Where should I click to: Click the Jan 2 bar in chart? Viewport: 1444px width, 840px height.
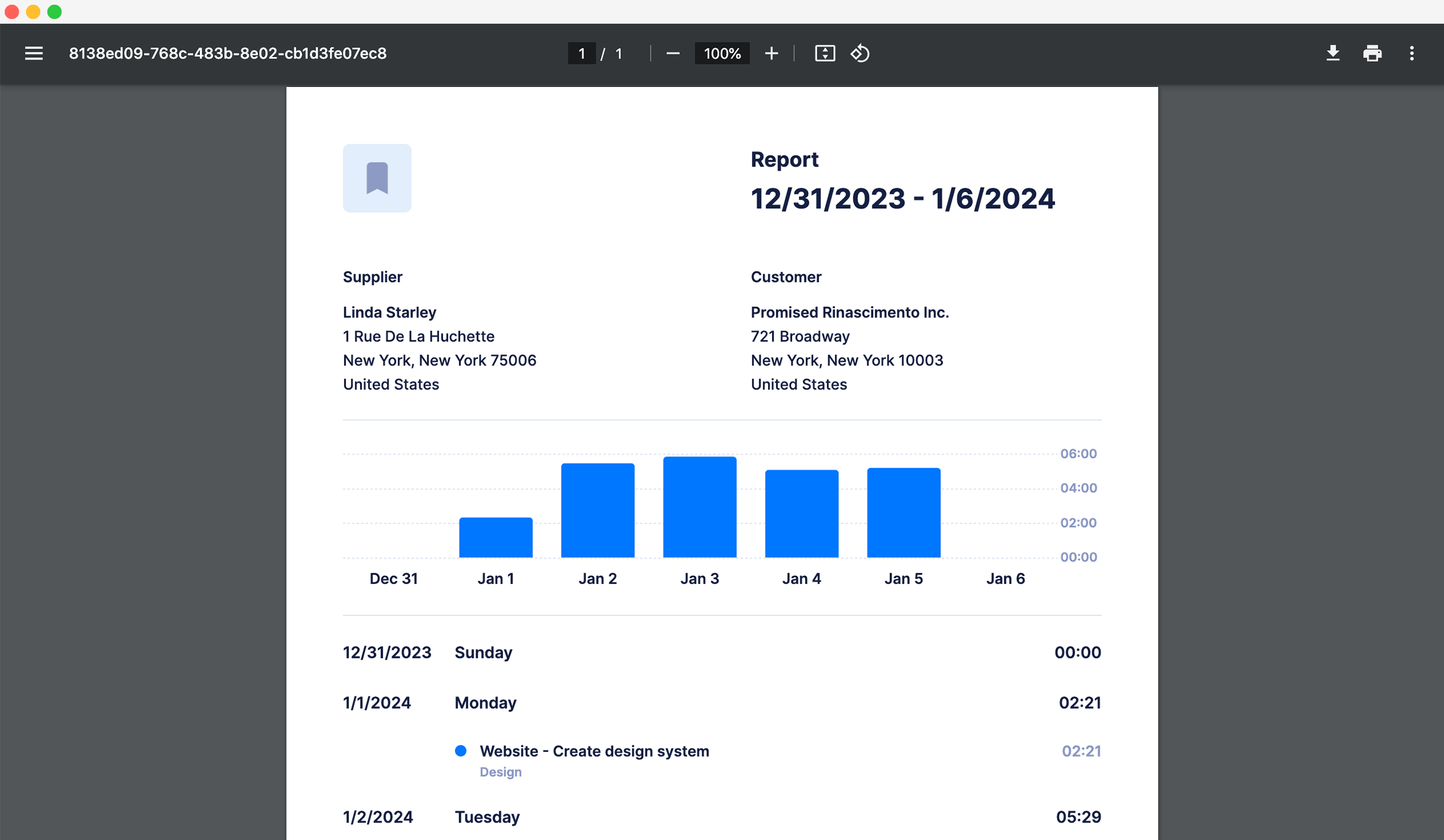(x=598, y=510)
